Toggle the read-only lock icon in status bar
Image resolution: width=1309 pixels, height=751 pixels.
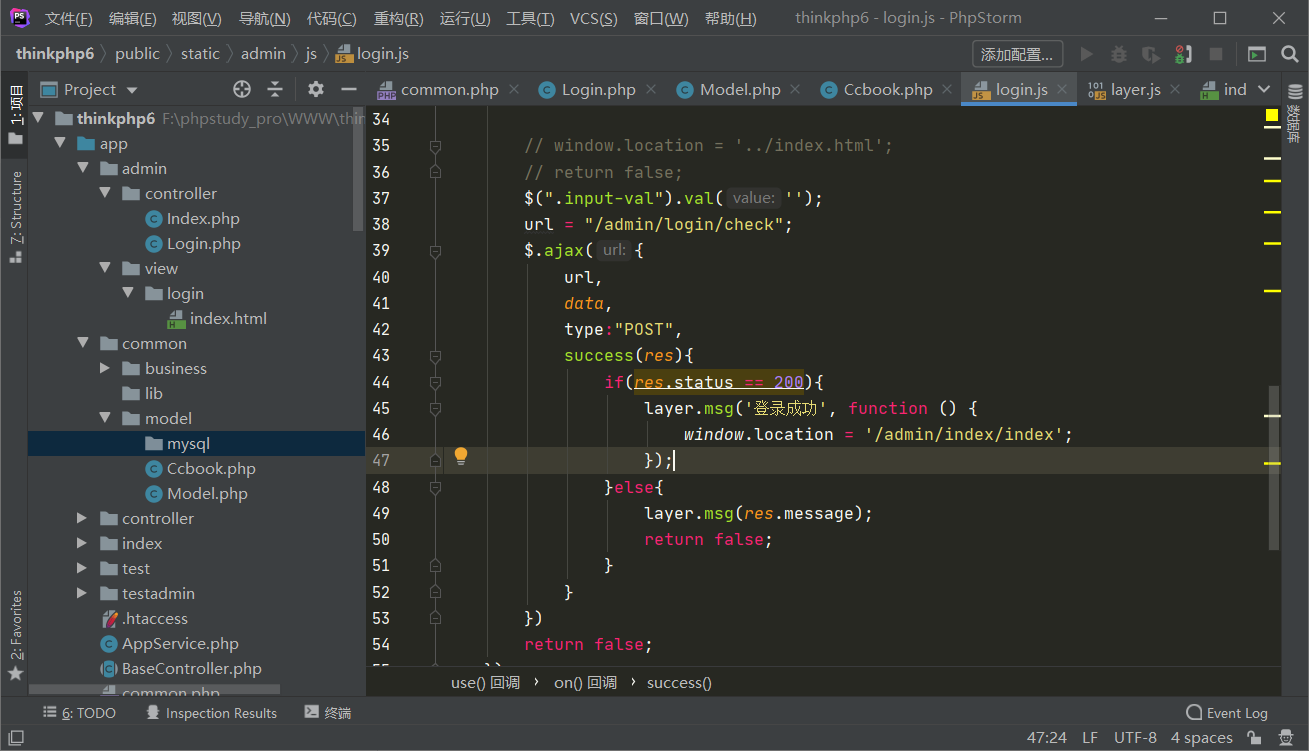tap(1255, 738)
